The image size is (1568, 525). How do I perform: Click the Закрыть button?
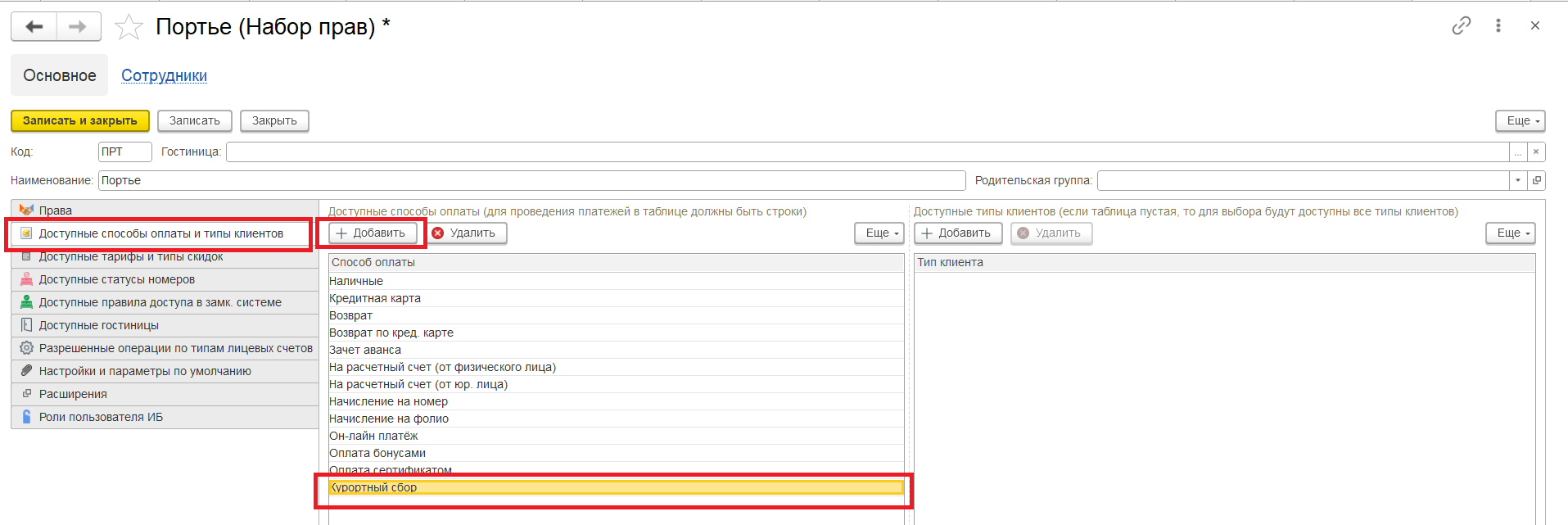point(274,120)
